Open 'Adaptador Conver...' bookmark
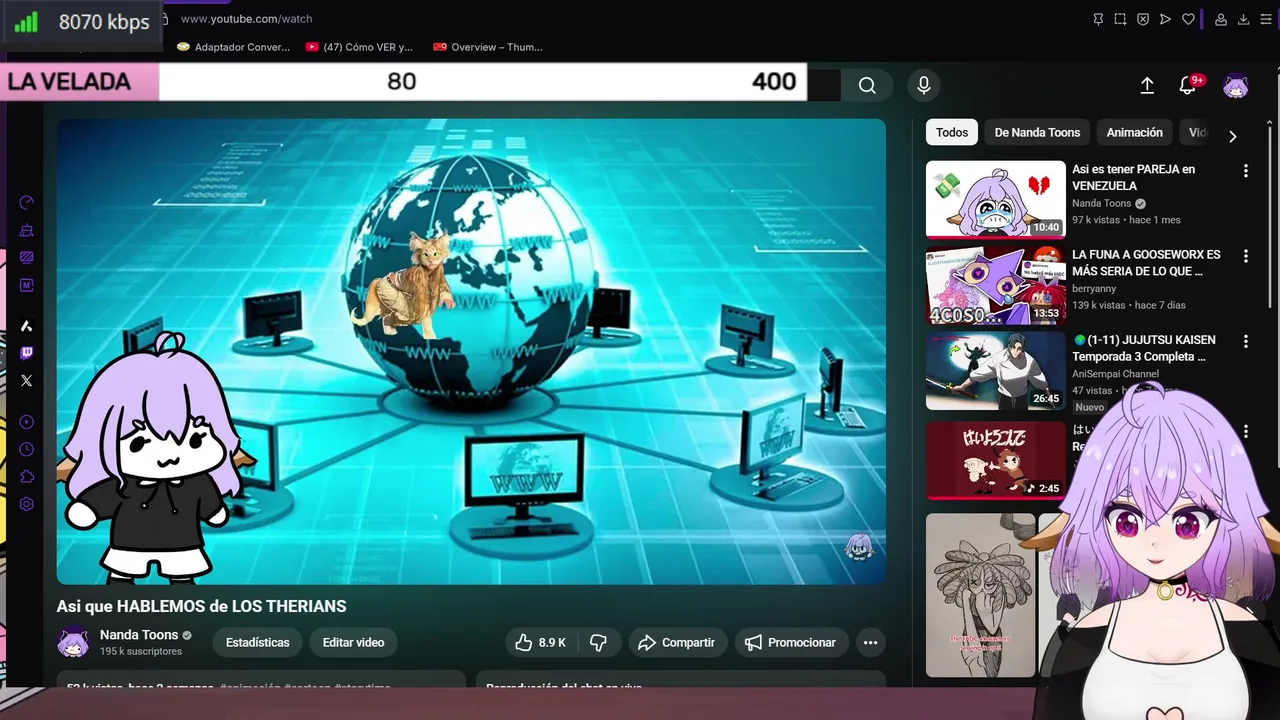The height and width of the screenshot is (720, 1280). tap(233, 47)
